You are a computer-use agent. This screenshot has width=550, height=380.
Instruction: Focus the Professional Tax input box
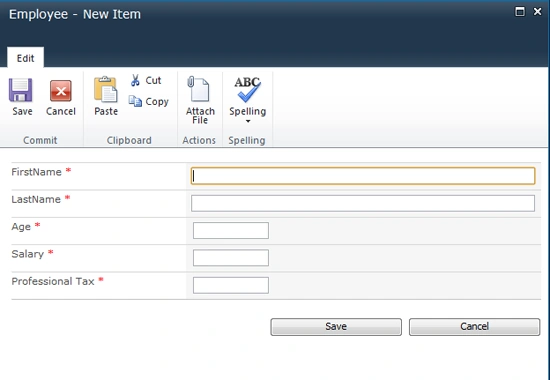click(x=231, y=285)
